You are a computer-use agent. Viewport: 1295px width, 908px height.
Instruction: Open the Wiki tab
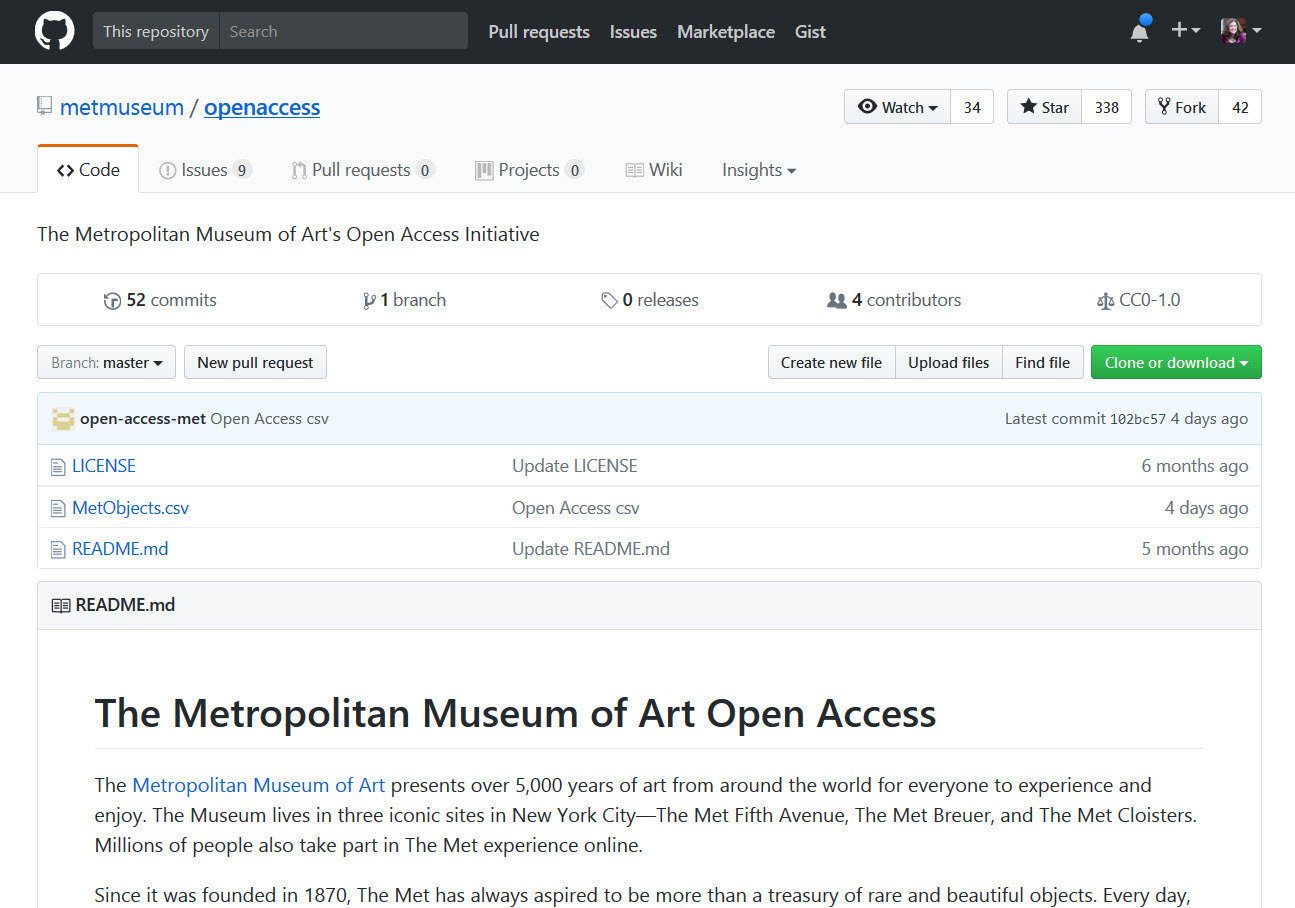tap(654, 170)
